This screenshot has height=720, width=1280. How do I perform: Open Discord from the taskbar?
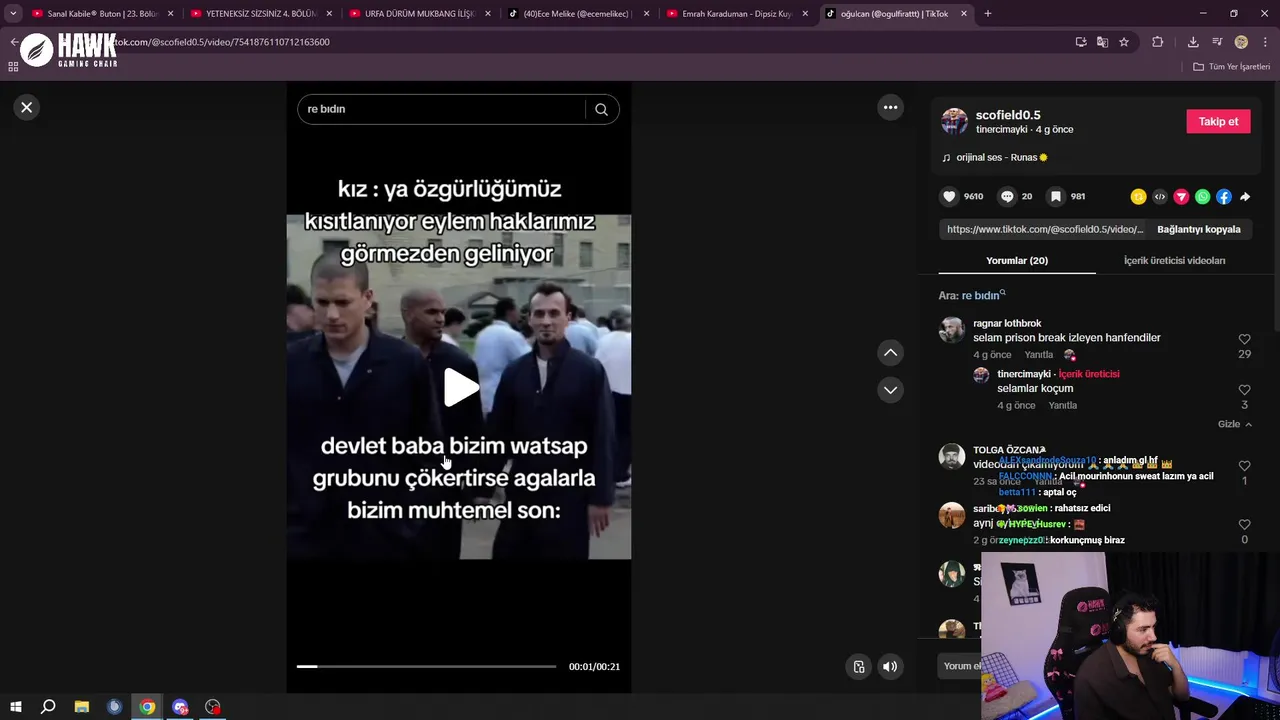tap(180, 707)
